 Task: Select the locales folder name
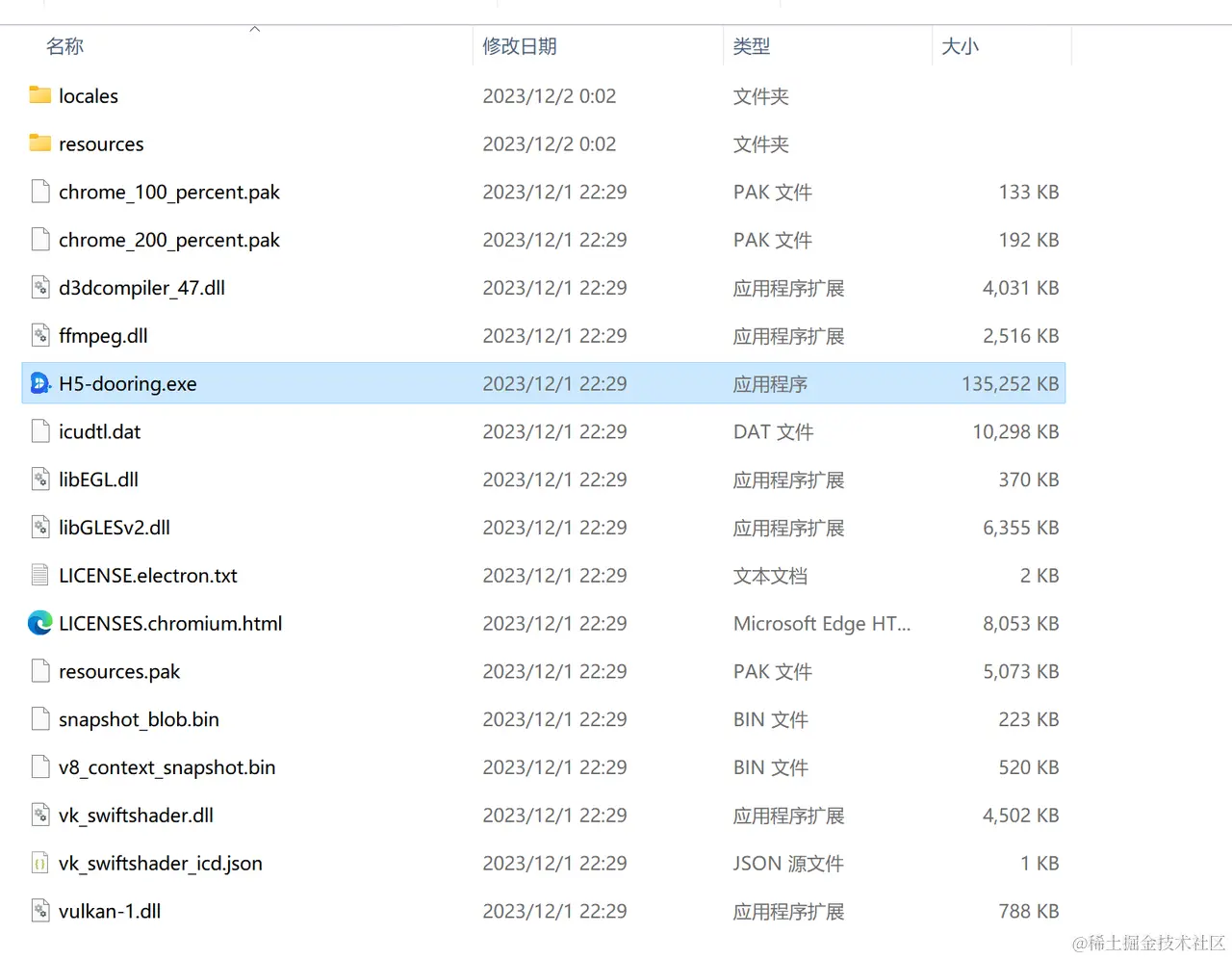(x=89, y=96)
